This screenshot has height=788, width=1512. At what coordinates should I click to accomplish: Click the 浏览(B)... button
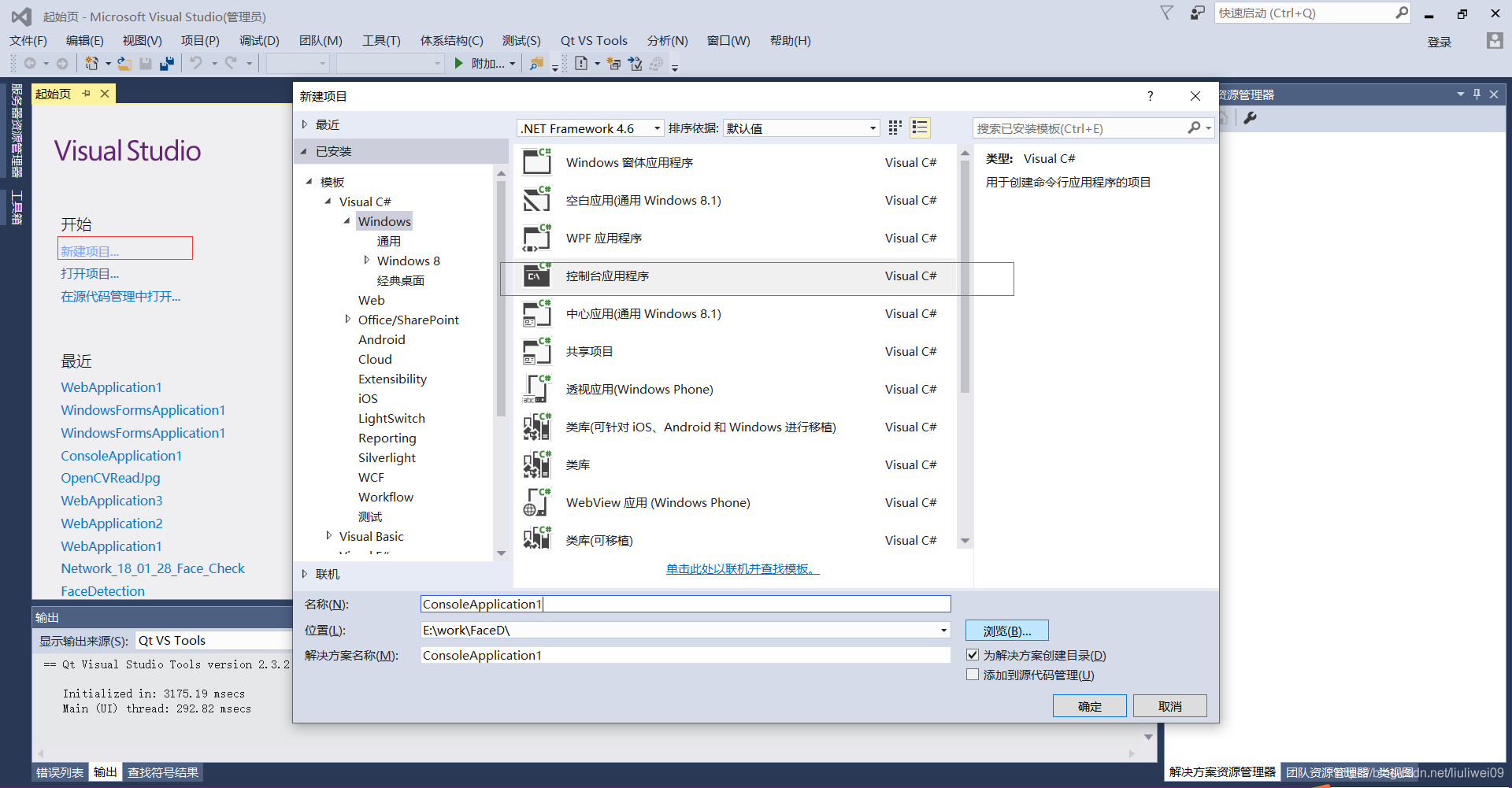click(1007, 631)
